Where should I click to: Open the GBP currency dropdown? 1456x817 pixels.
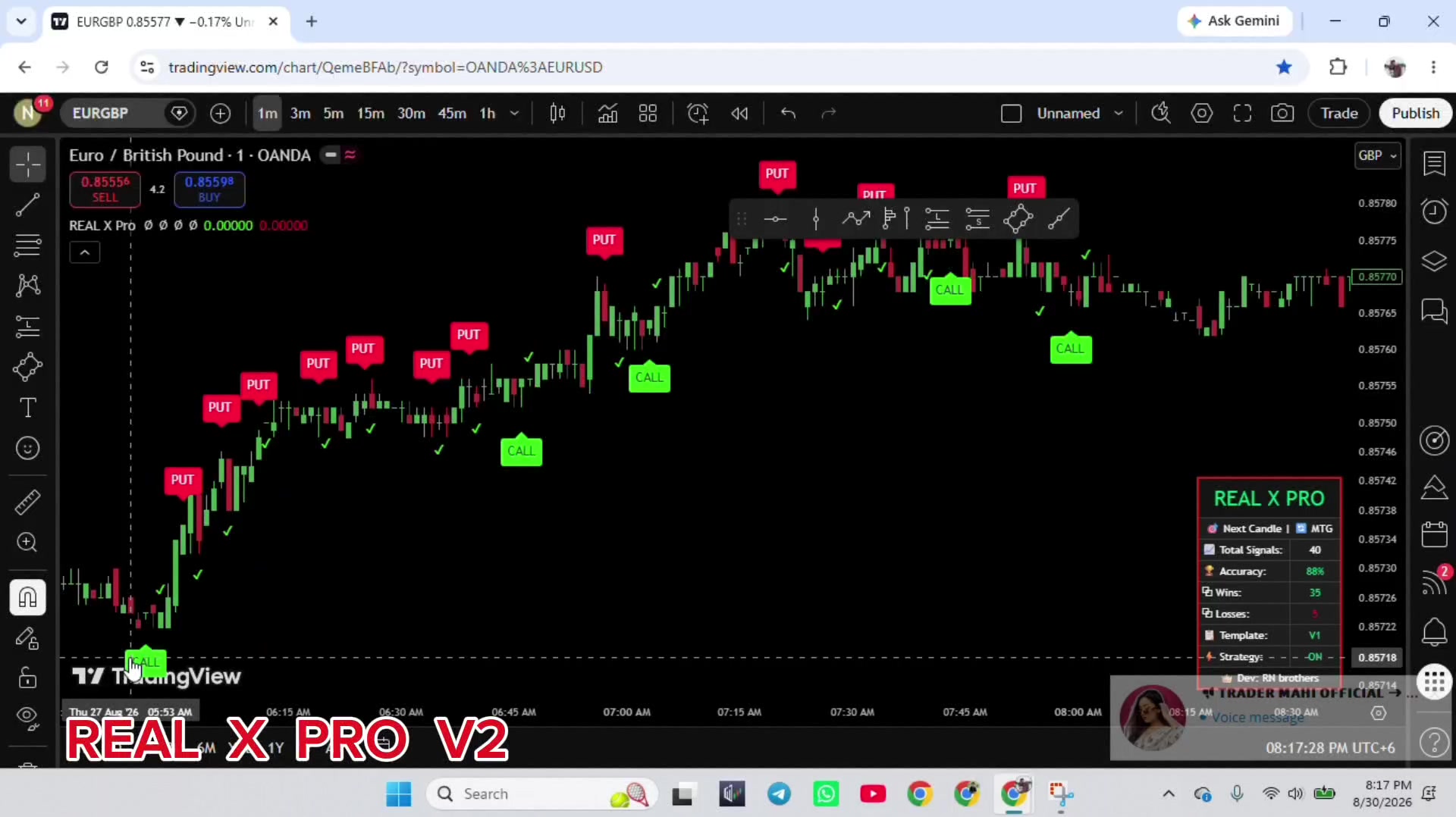1377,155
